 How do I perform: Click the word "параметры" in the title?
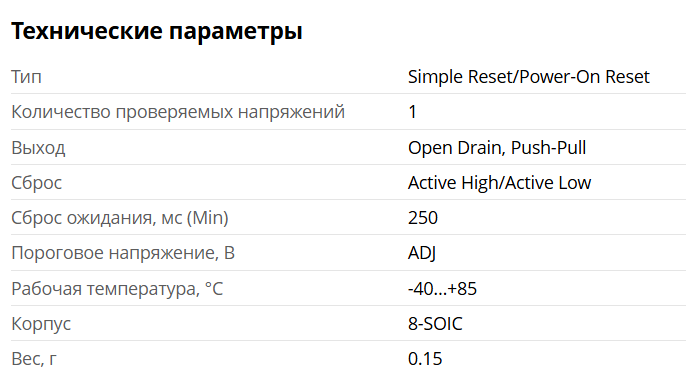[x=236, y=33]
